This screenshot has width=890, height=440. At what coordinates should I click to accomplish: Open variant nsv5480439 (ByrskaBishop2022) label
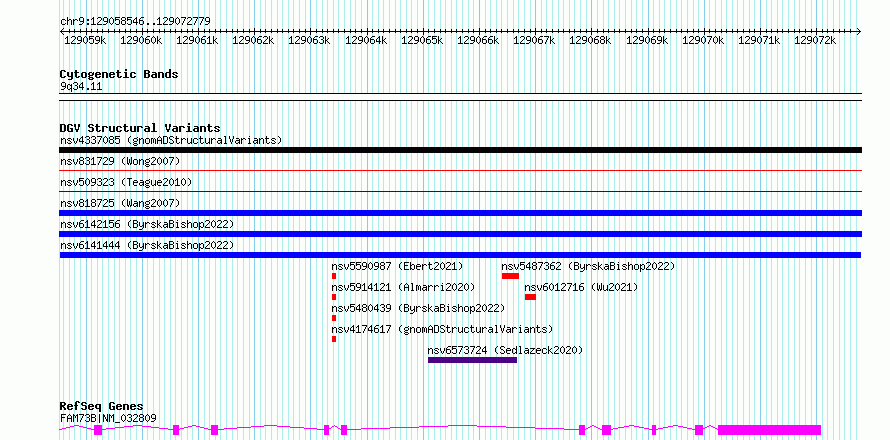(x=418, y=308)
